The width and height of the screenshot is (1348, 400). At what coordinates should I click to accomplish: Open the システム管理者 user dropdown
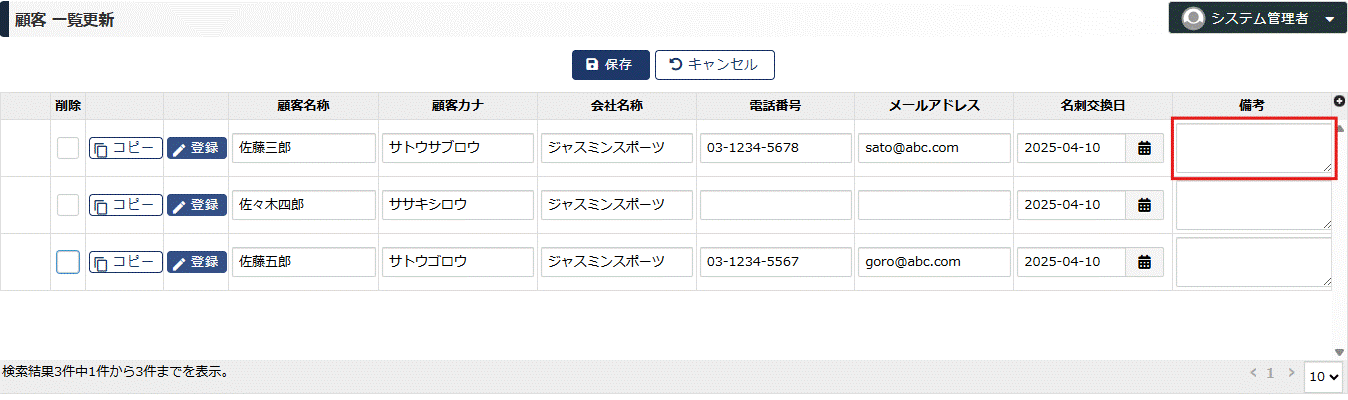point(1257,18)
